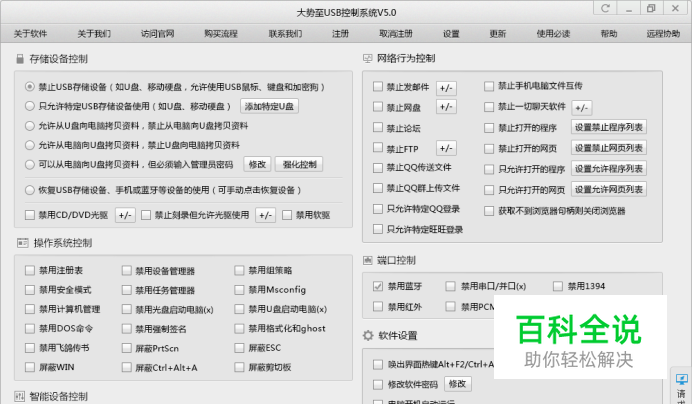Click the 添加特定U盘 button
692x404 pixels.
coord(269,106)
